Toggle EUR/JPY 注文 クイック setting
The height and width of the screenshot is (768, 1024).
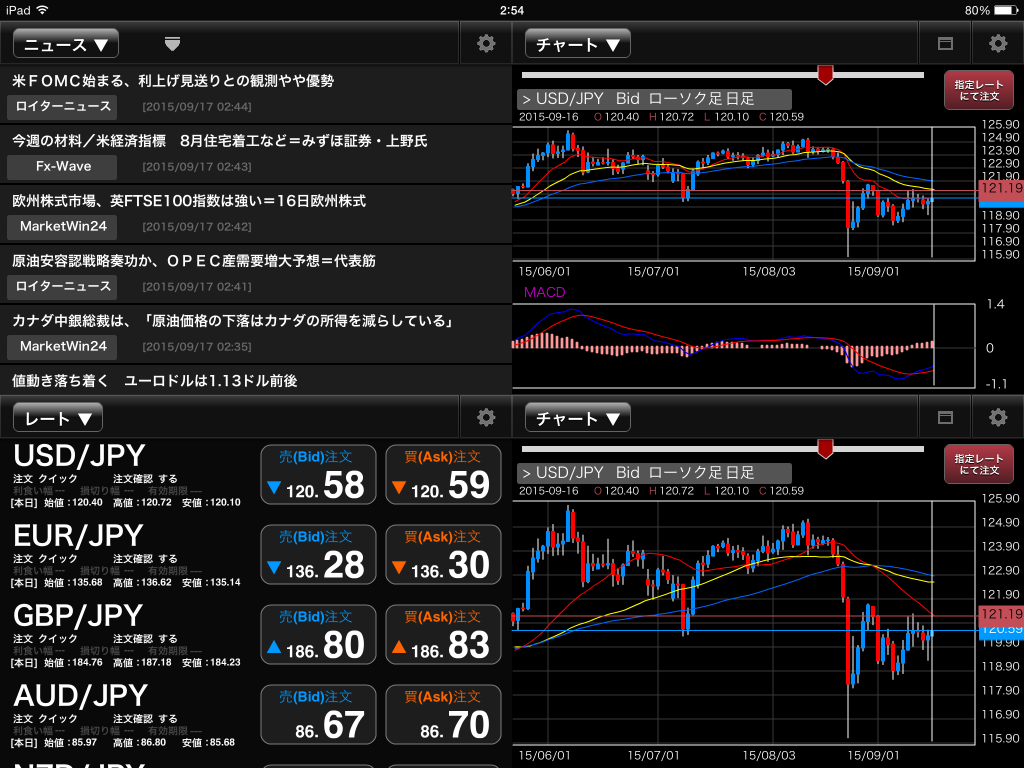pos(45,559)
